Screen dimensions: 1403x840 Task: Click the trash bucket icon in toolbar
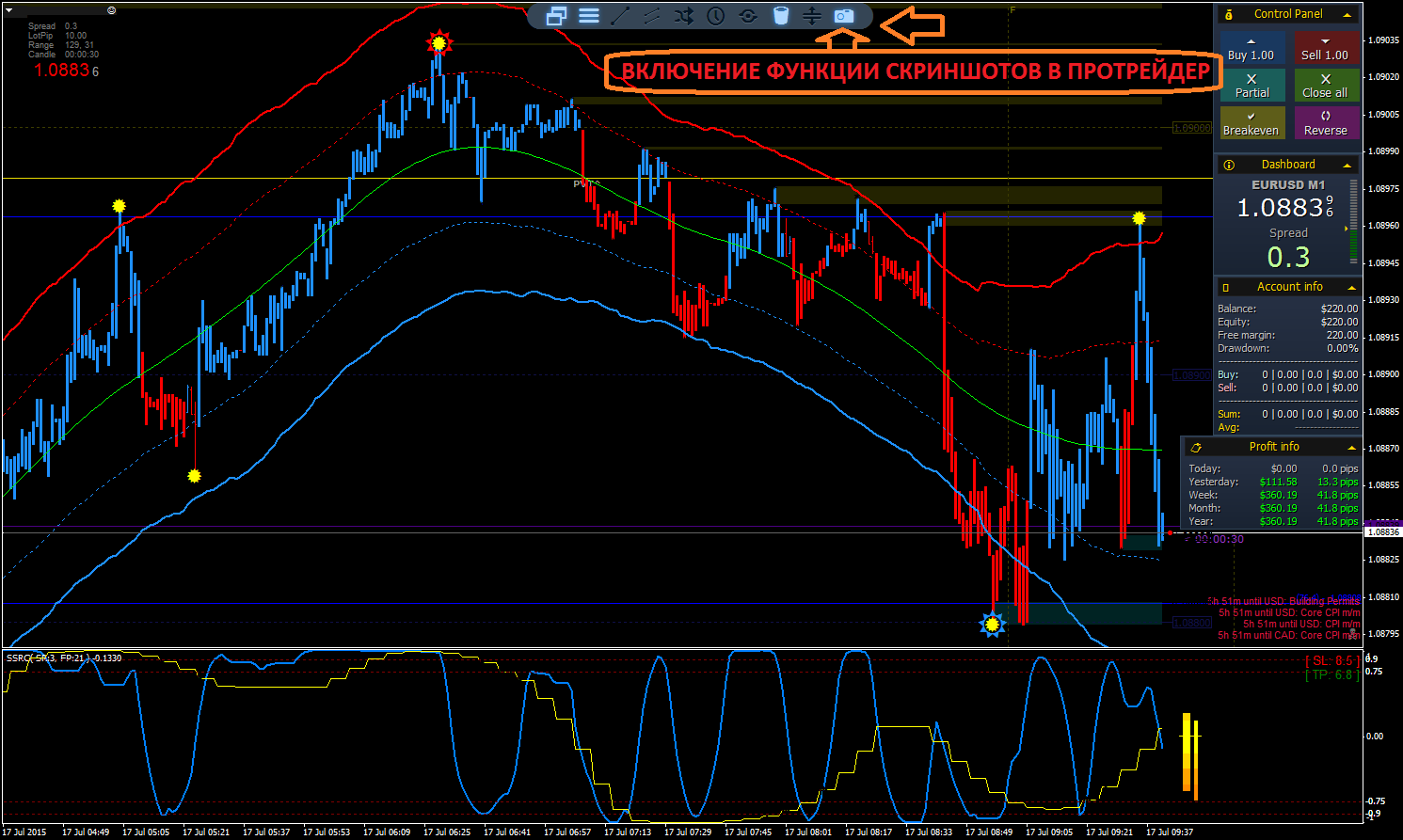click(780, 16)
